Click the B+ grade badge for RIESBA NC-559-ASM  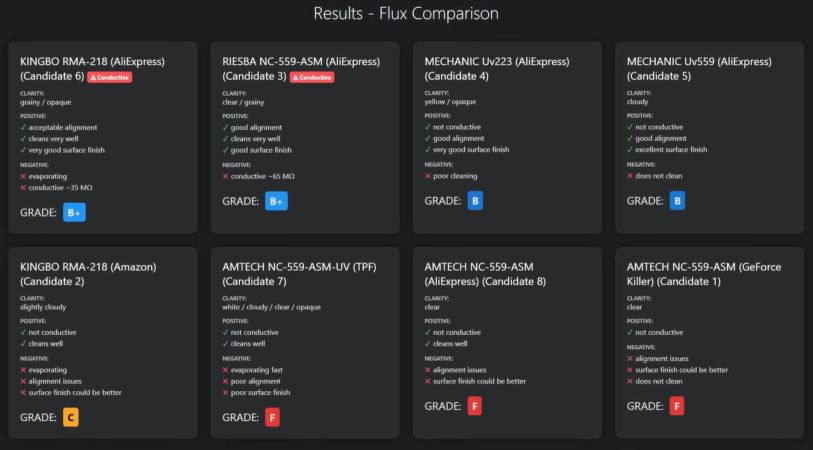pyautogui.click(x=277, y=201)
